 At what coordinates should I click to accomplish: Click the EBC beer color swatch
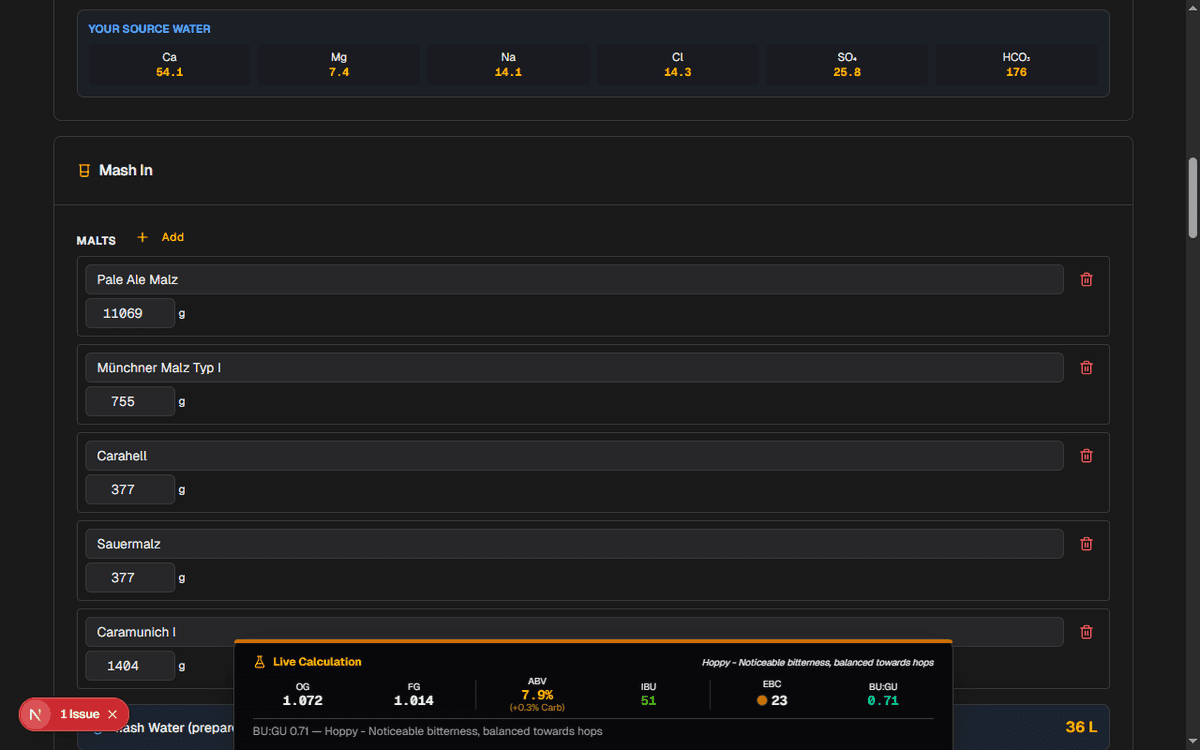[x=762, y=700]
